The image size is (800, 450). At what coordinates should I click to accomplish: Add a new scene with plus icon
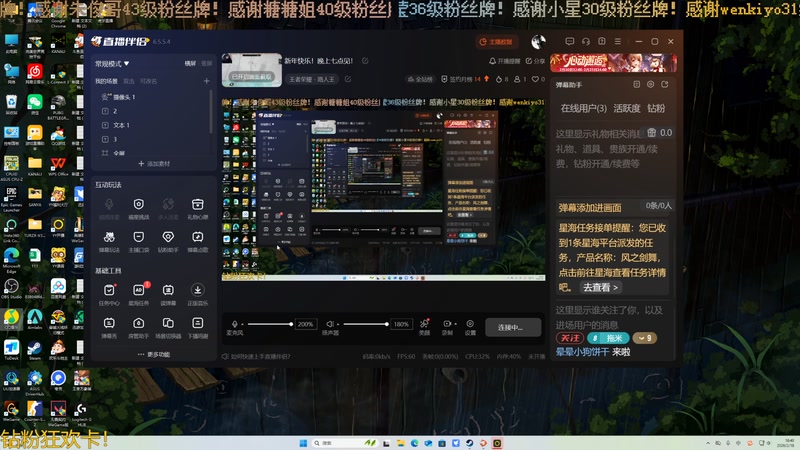(x=207, y=81)
